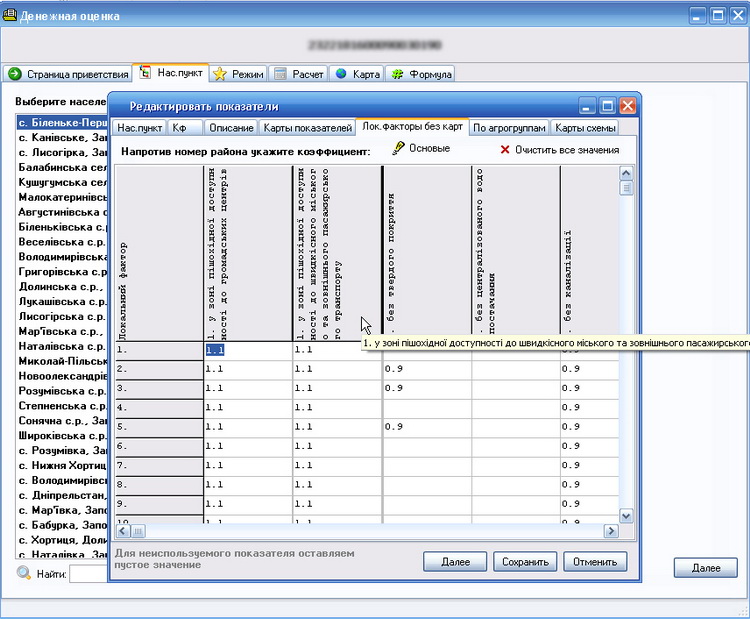Click row 2 cell in first factor column
Screen dimensions: 750x619
[x=248, y=369]
